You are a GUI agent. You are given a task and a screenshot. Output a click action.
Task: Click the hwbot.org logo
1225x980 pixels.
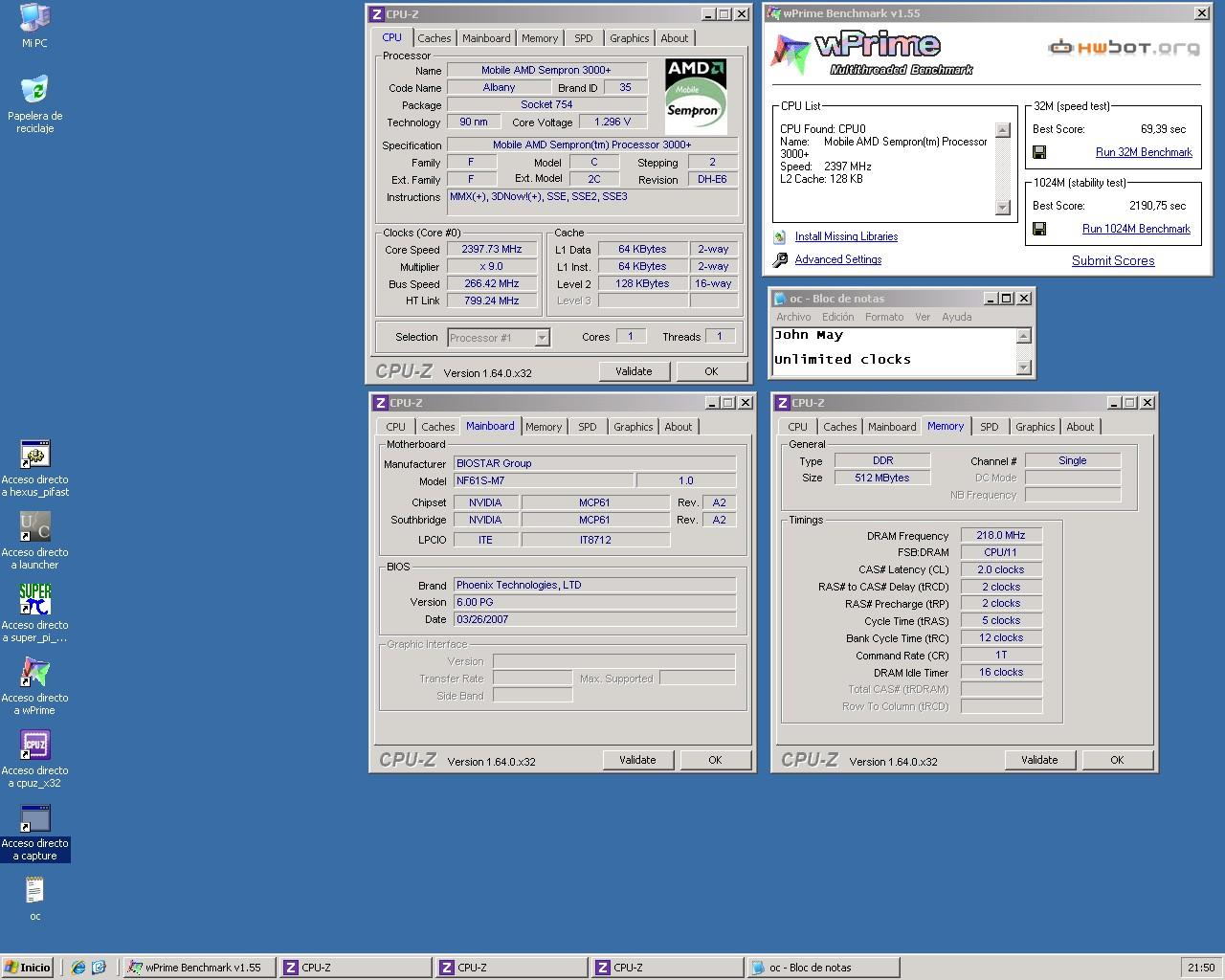click(1124, 47)
